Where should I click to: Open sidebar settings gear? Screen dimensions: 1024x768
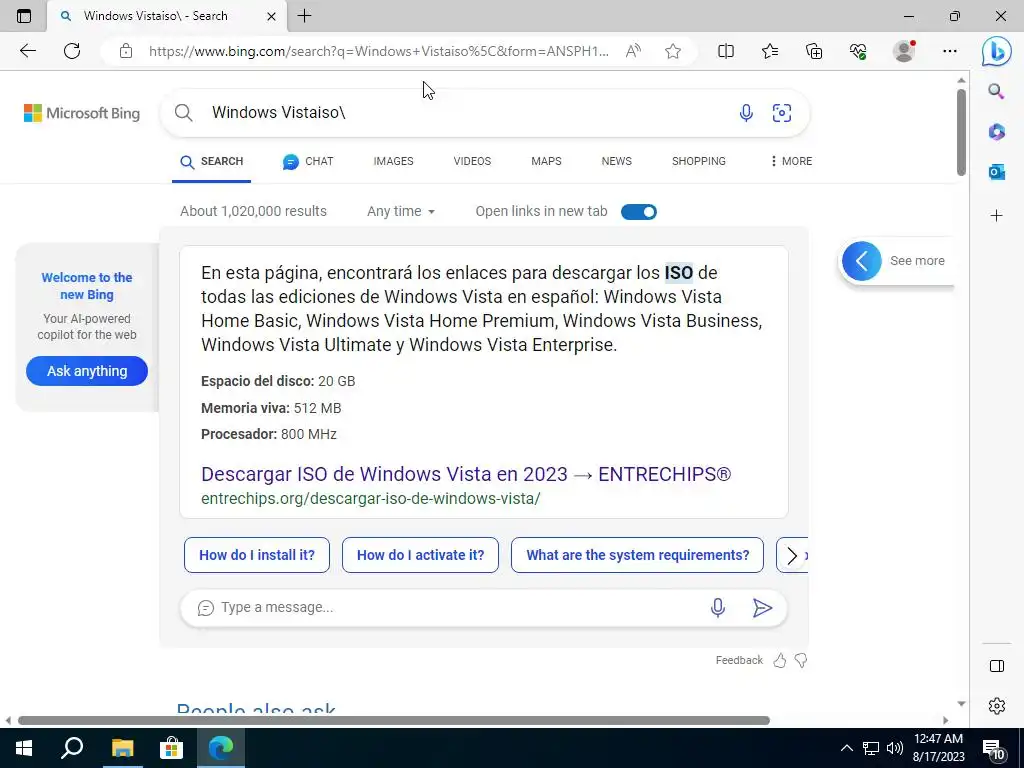tap(997, 706)
